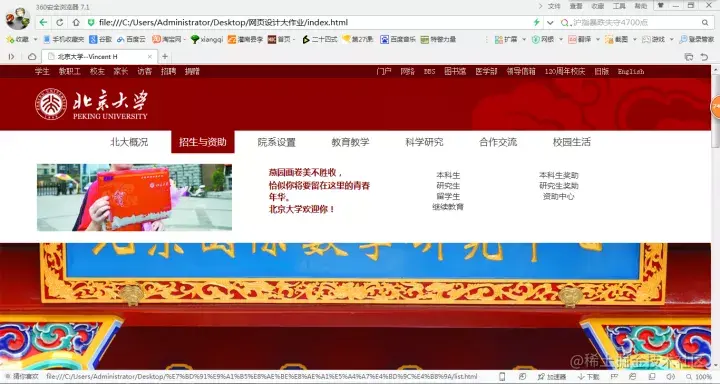The width and height of the screenshot is (720, 384).
Task: Open the user avatar profile picture
Action: tap(17, 18)
